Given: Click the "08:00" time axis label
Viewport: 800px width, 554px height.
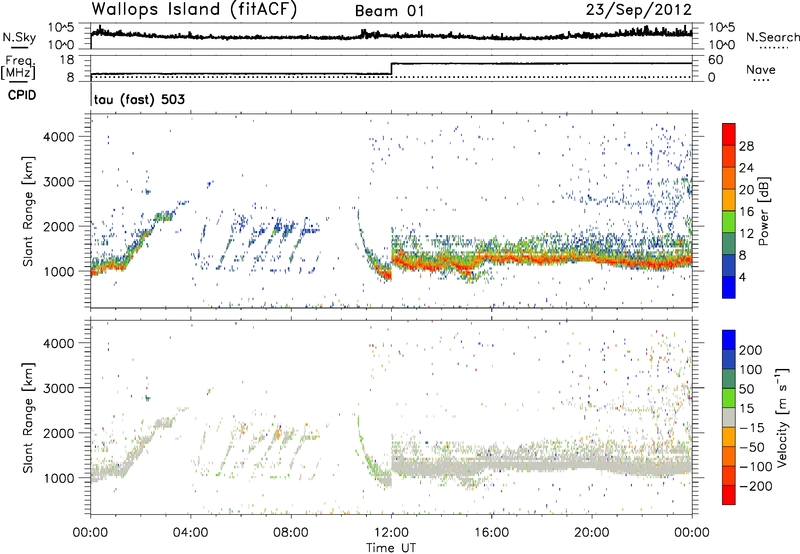Looking at the screenshot, I should (291, 533).
